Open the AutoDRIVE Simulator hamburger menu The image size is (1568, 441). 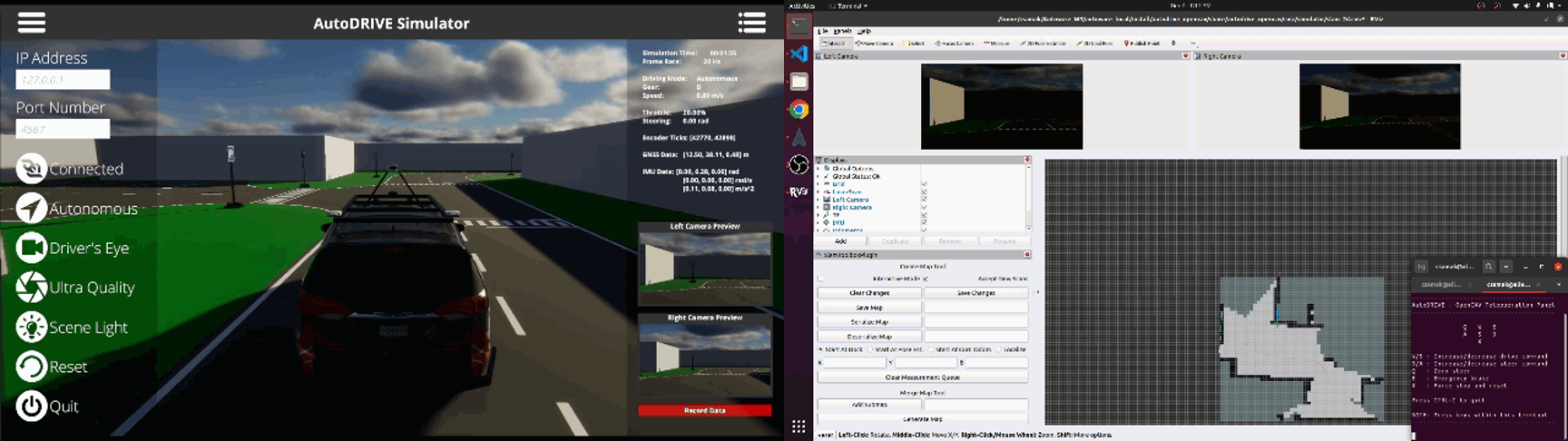31,23
